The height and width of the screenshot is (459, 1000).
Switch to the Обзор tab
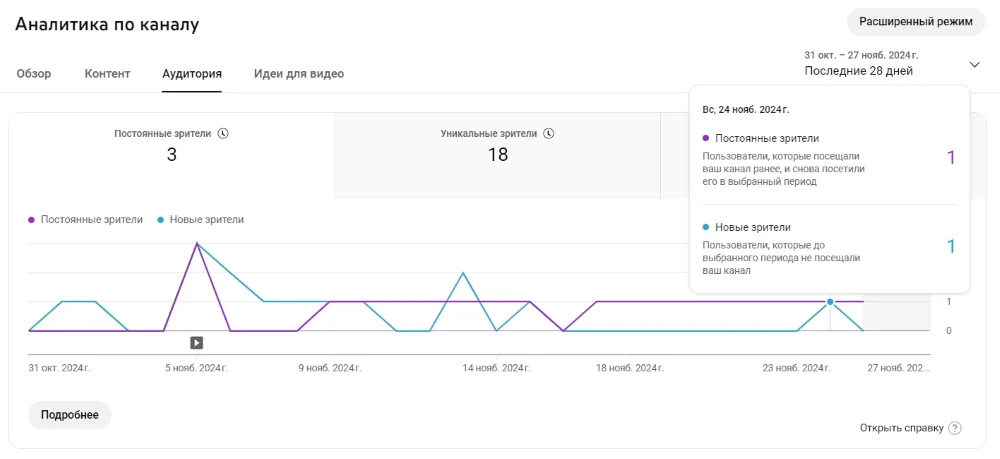pos(34,74)
